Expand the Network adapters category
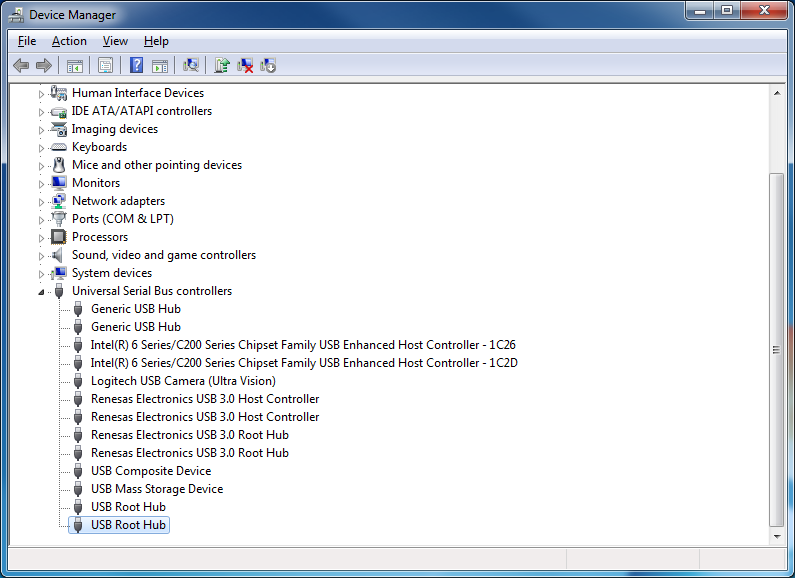The width and height of the screenshot is (795, 578). [x=42, y=201]
